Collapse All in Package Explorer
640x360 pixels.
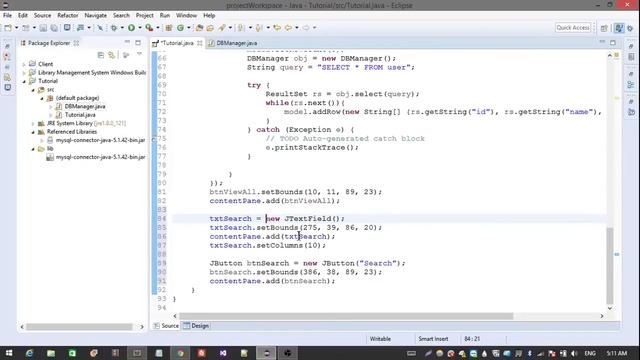(x=100, y=55)
